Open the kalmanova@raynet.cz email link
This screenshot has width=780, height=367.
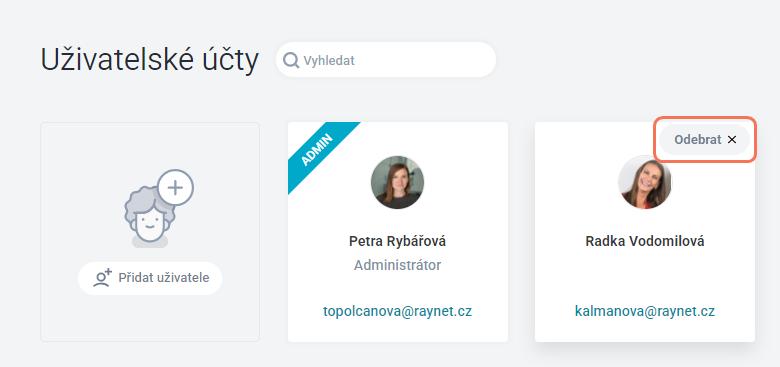pyautogui.click(x=645, y=311)
